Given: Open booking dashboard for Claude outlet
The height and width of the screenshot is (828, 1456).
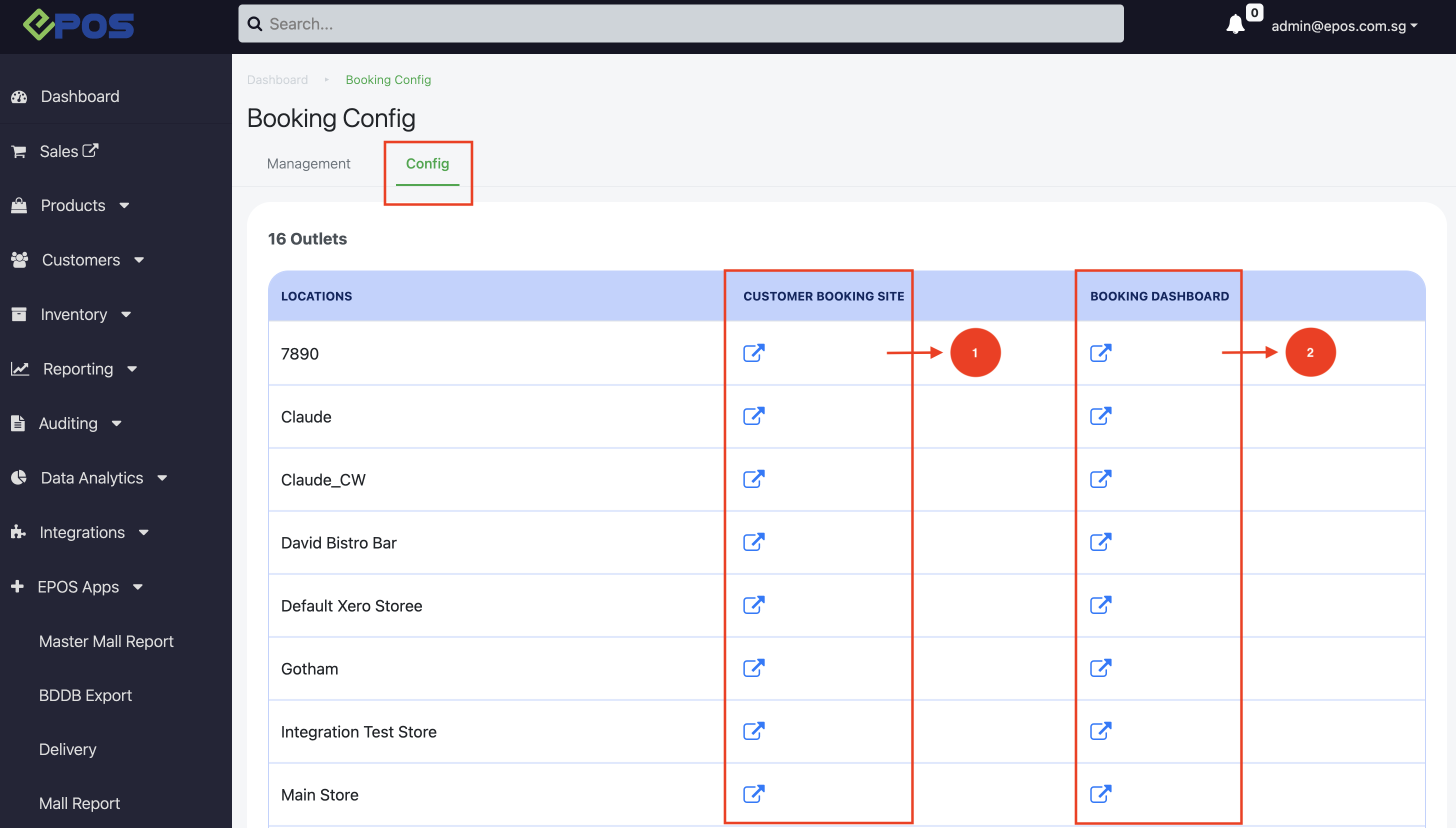Looking at the screenshot, I should [1100, 415].
